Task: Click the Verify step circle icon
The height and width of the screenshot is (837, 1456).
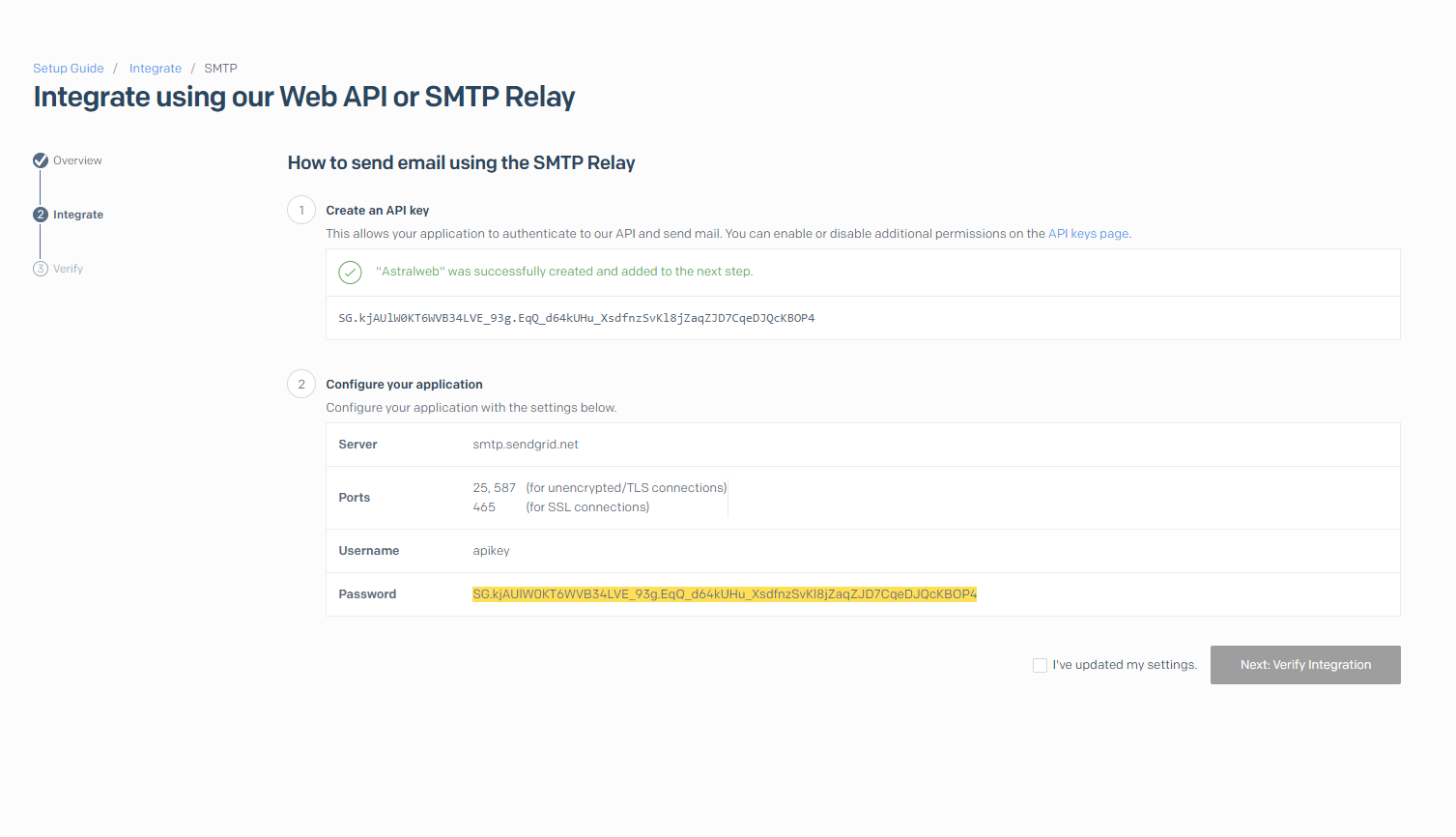Action: (40, 269)
